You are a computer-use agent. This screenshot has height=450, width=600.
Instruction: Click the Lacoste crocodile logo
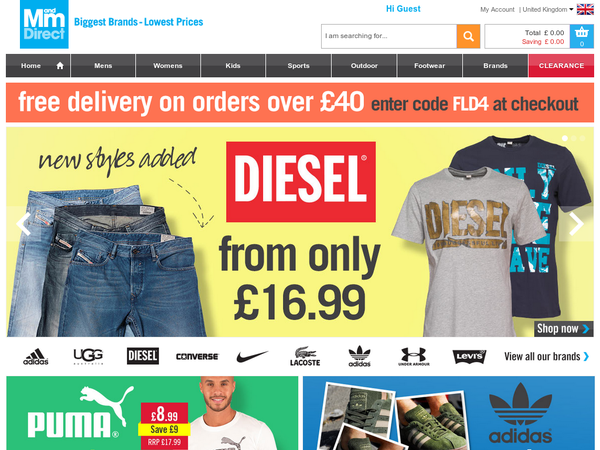pos(305,356)
